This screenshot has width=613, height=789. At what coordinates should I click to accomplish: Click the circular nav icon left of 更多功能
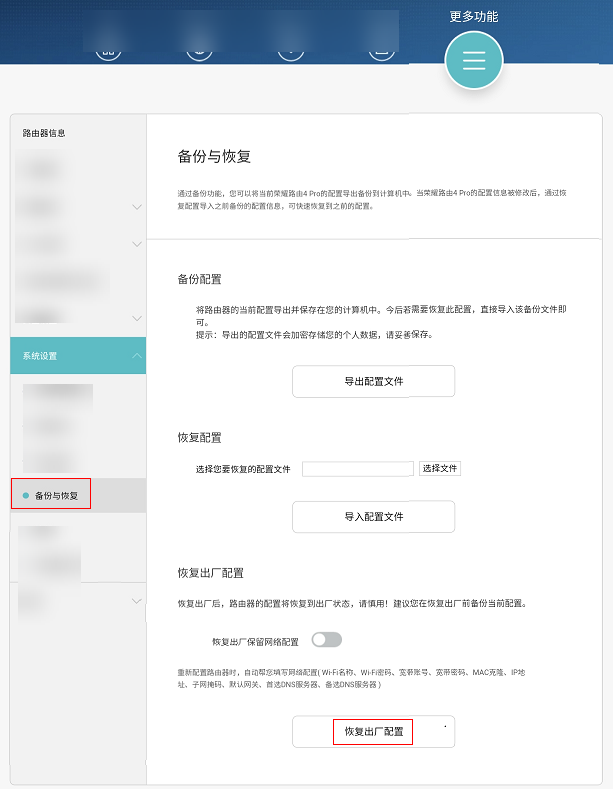point(383,50)
